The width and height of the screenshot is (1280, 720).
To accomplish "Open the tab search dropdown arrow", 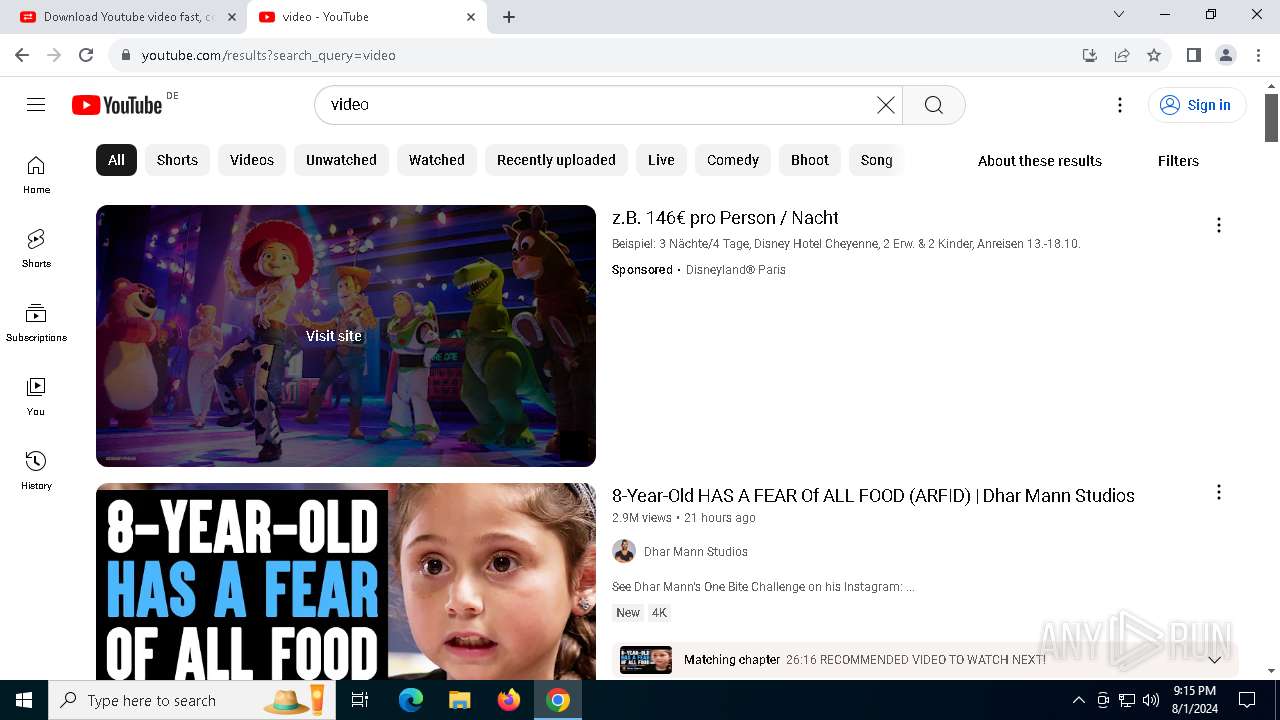I will (x=1119, y=14).
